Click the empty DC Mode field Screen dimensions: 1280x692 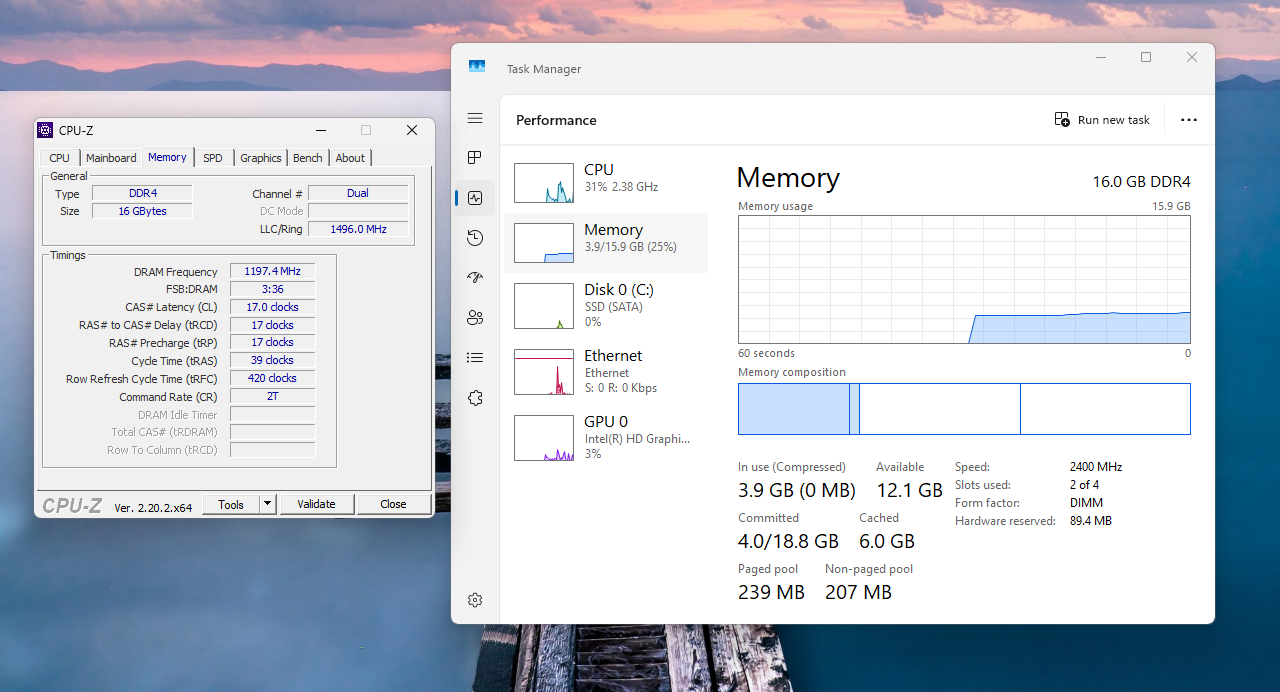[x=358, y=211]
